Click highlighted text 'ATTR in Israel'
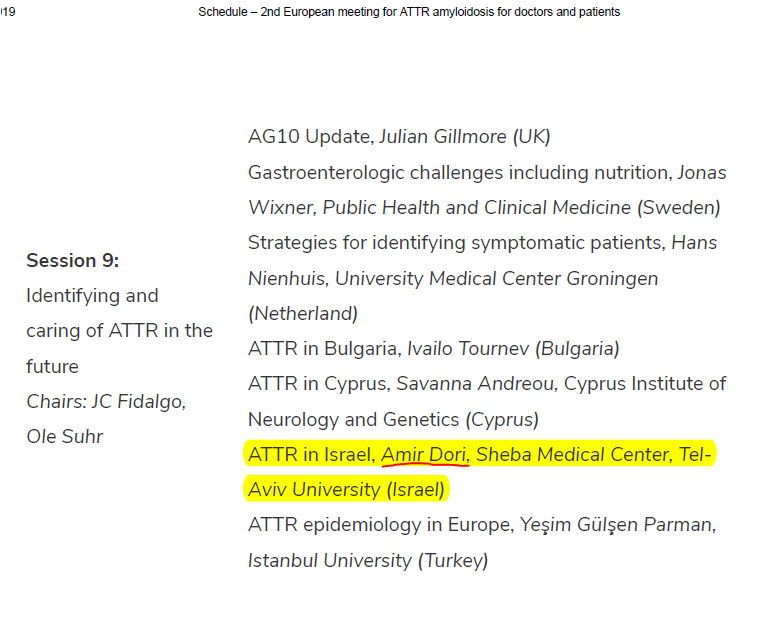Screen dimensions: 771x617 [x=310, y=456]
